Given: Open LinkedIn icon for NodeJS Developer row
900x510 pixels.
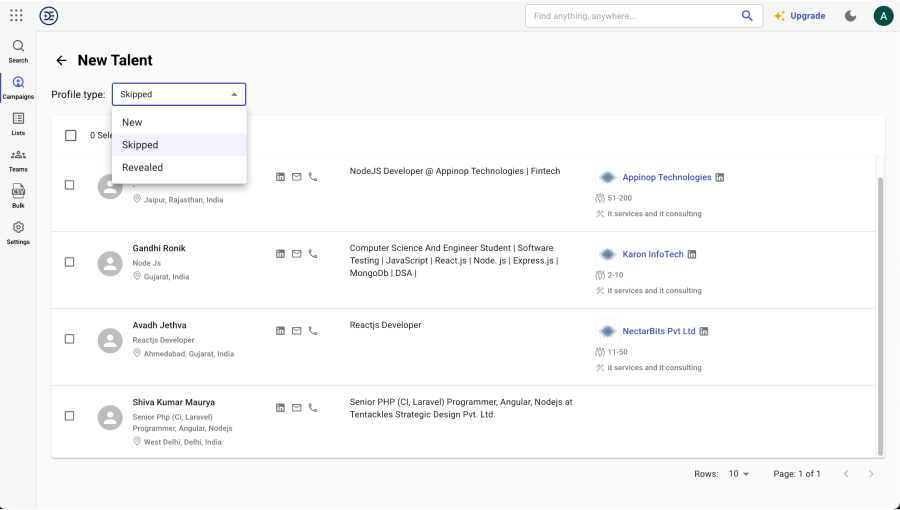Looking at the screenshot, I should tap(280, 177).
